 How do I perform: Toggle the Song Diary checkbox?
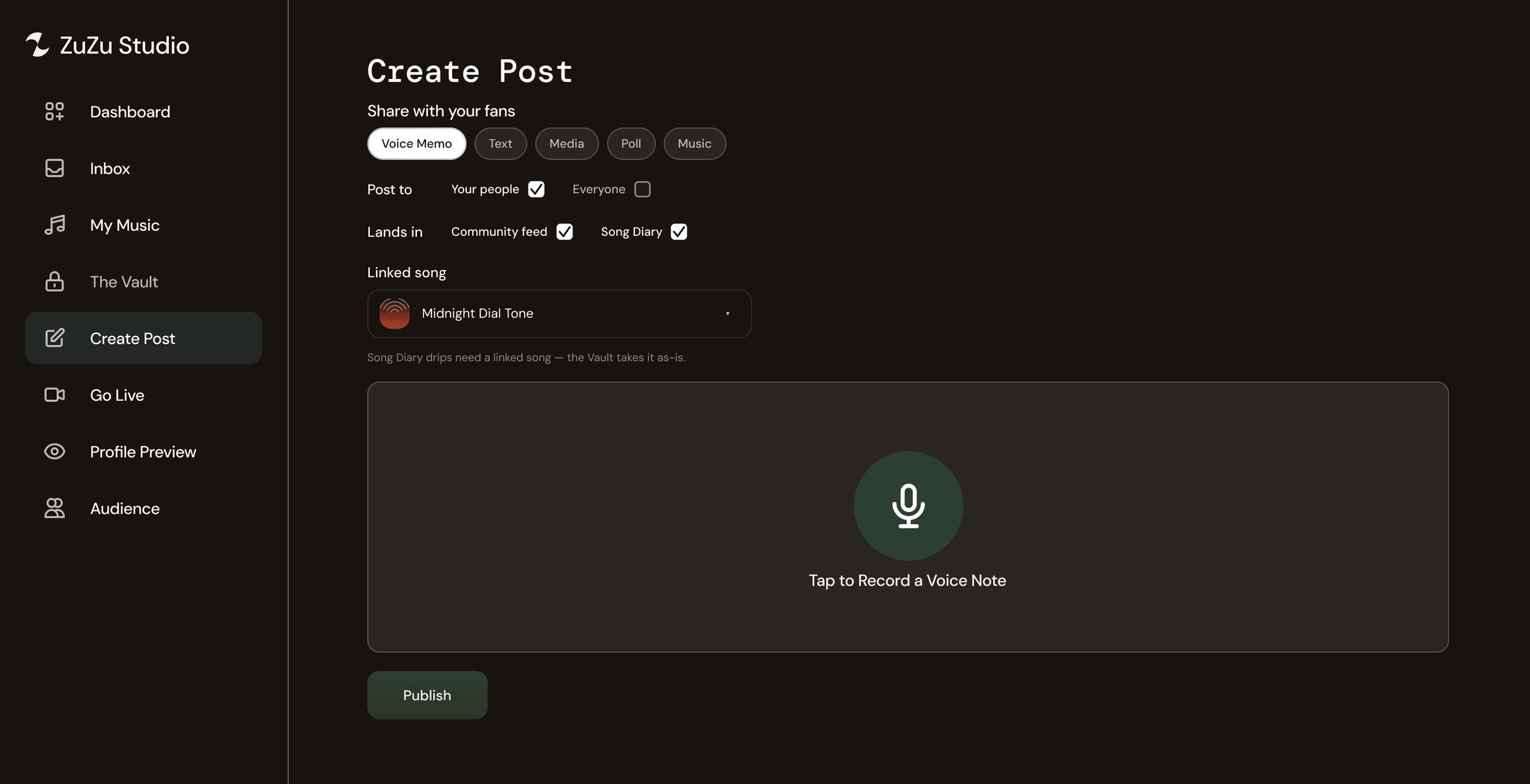click(x=679, y=231)
